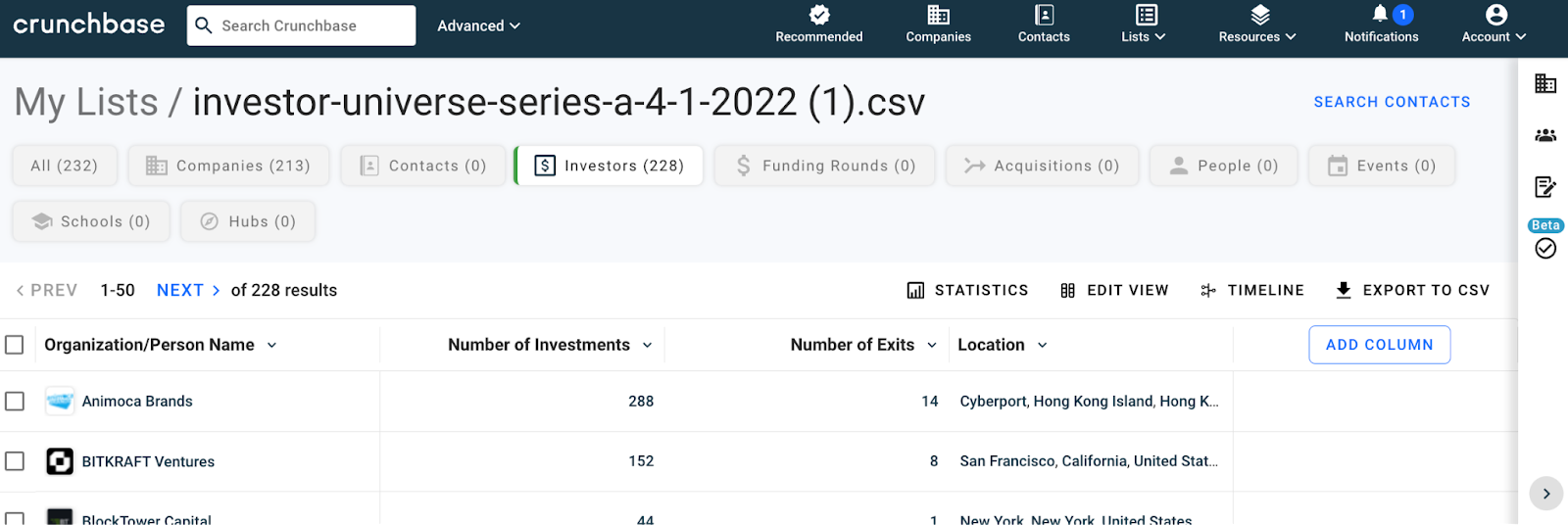Open the right sidebar people group icon
The image size is (1568, 525).
(x=1545, y=135)
